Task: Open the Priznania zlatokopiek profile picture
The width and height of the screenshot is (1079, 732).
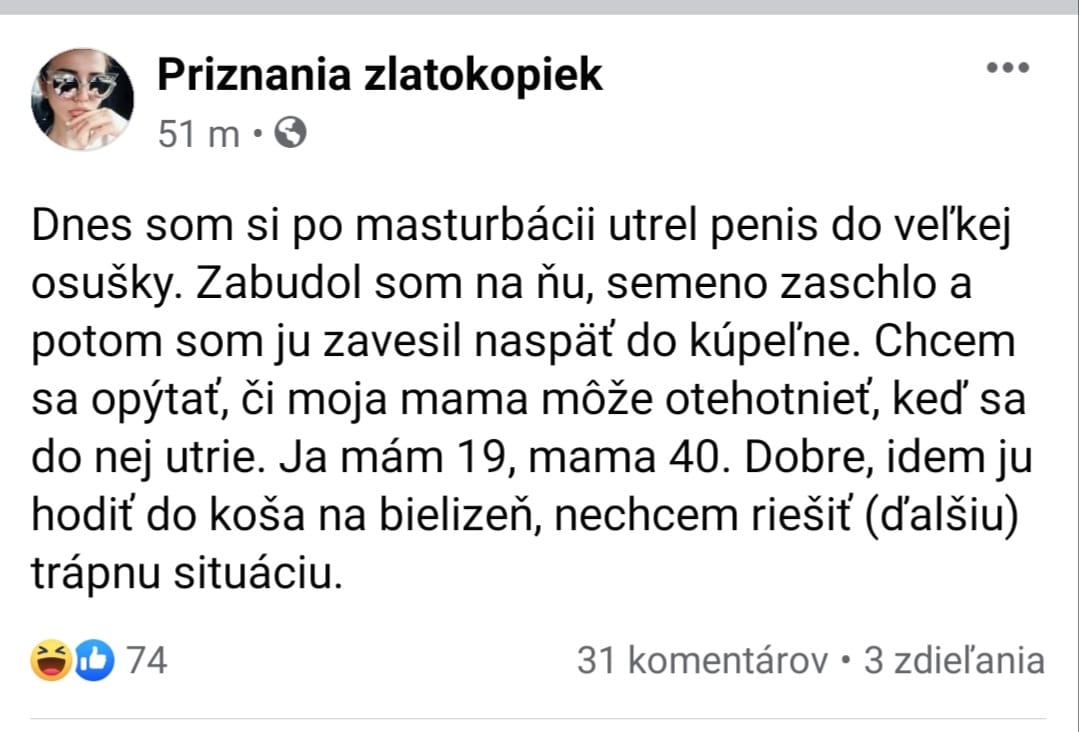Action: pyautogui.click(x=82, y=99)
